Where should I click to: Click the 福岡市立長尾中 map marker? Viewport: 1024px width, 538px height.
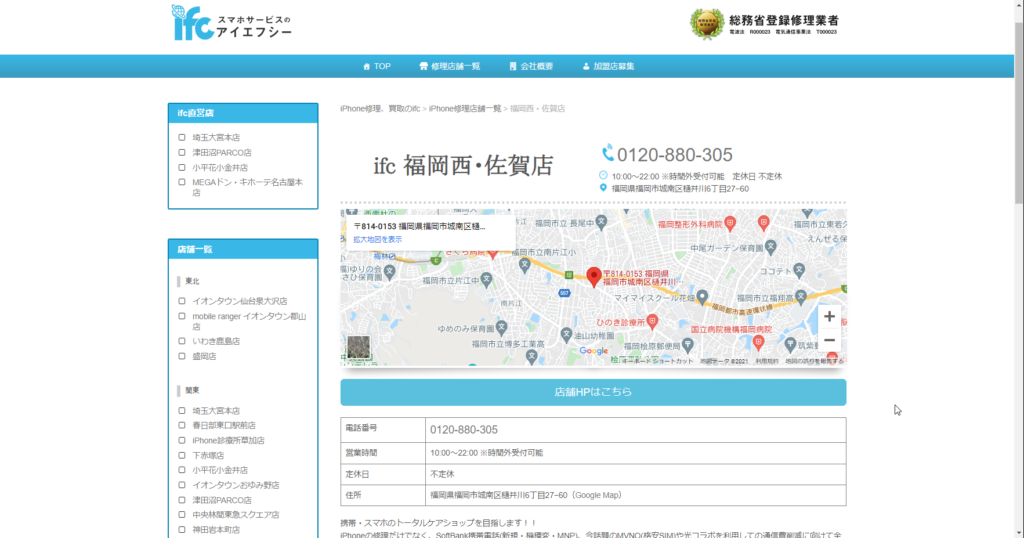click(601, 222)
